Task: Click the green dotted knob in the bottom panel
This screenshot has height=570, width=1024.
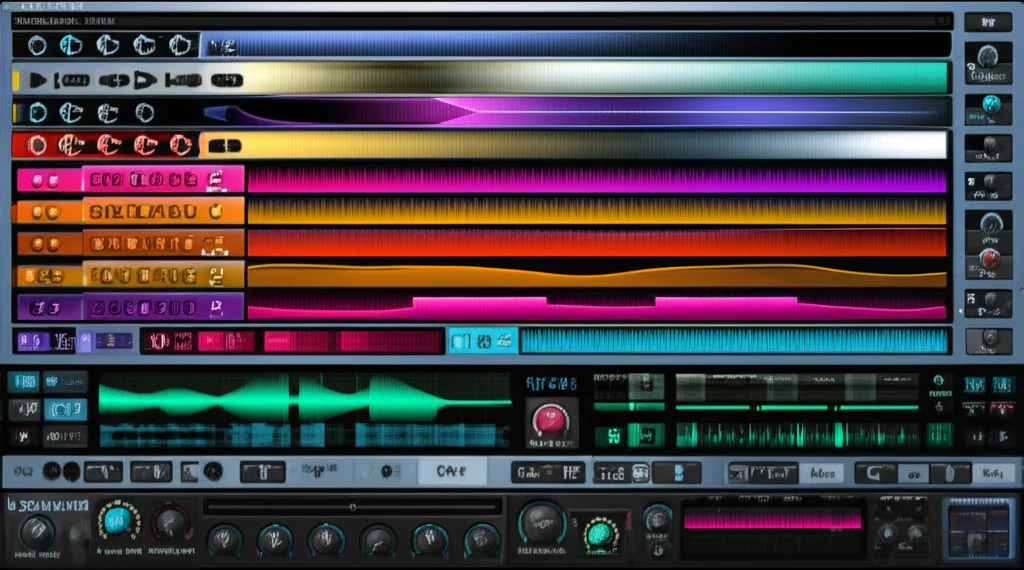Action: [601, 534]
